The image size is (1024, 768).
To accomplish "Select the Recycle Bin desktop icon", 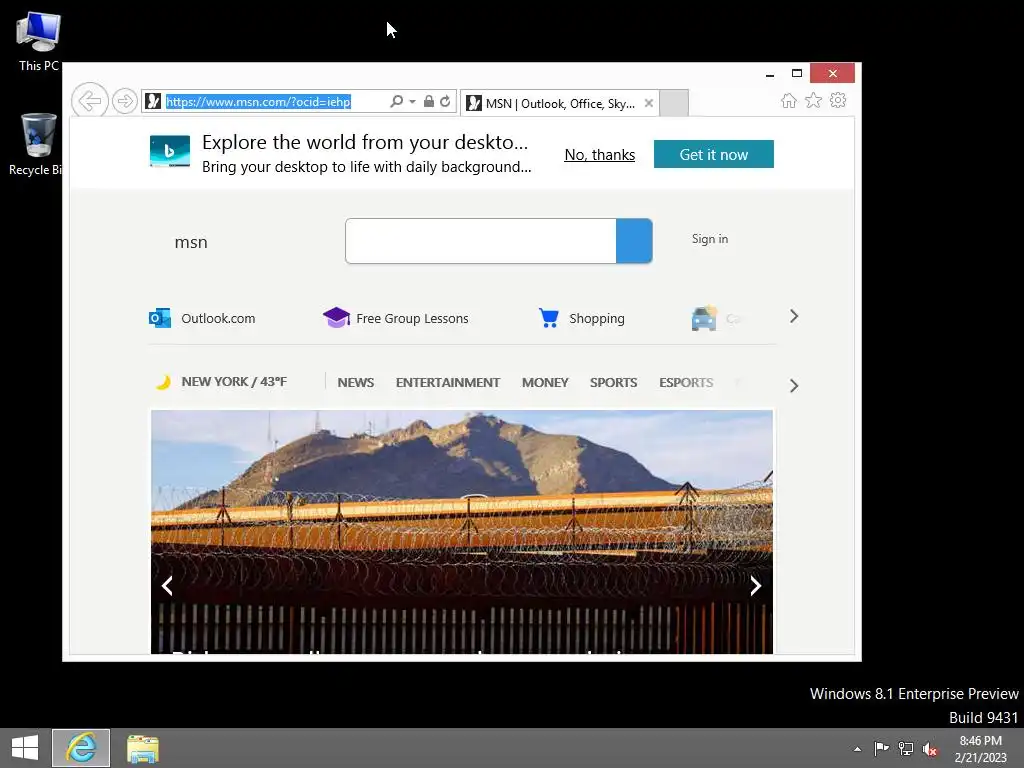I will [x=36, y=144].
